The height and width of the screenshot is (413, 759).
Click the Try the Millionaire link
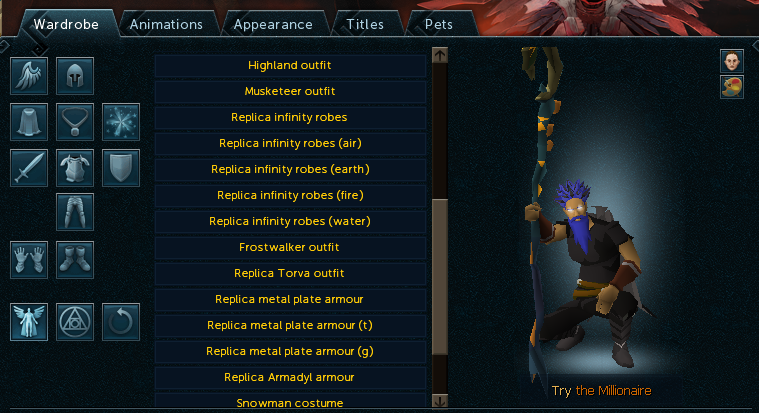click(x=602, y=391)
